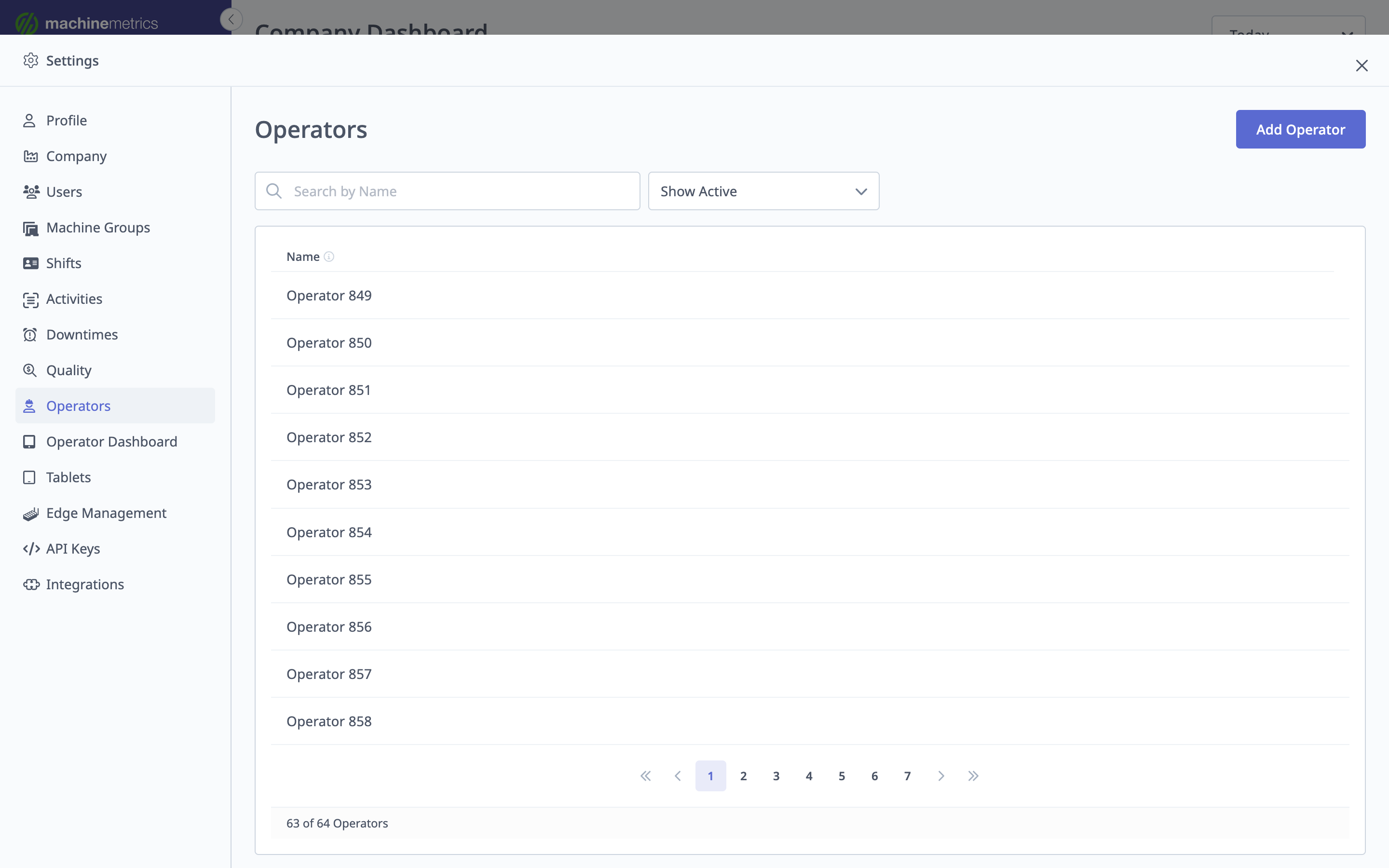
Task: Select the Operator 852 row
Action: (810, 437)
